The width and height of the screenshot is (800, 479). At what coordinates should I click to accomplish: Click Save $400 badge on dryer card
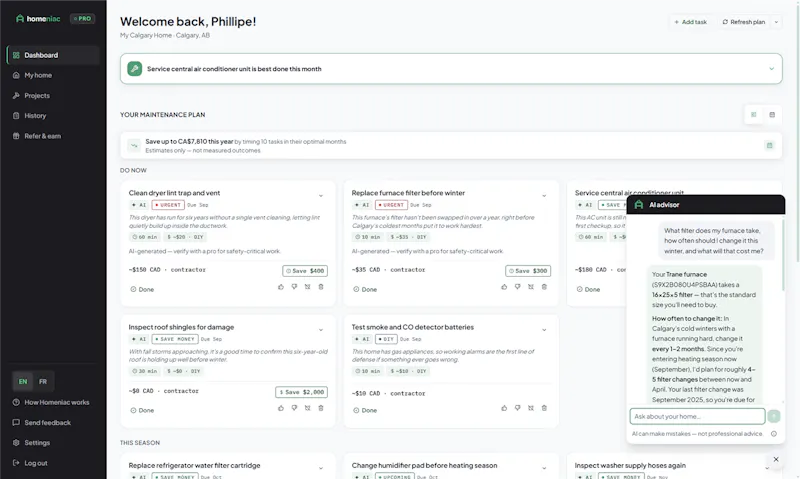tap(305, 271)
